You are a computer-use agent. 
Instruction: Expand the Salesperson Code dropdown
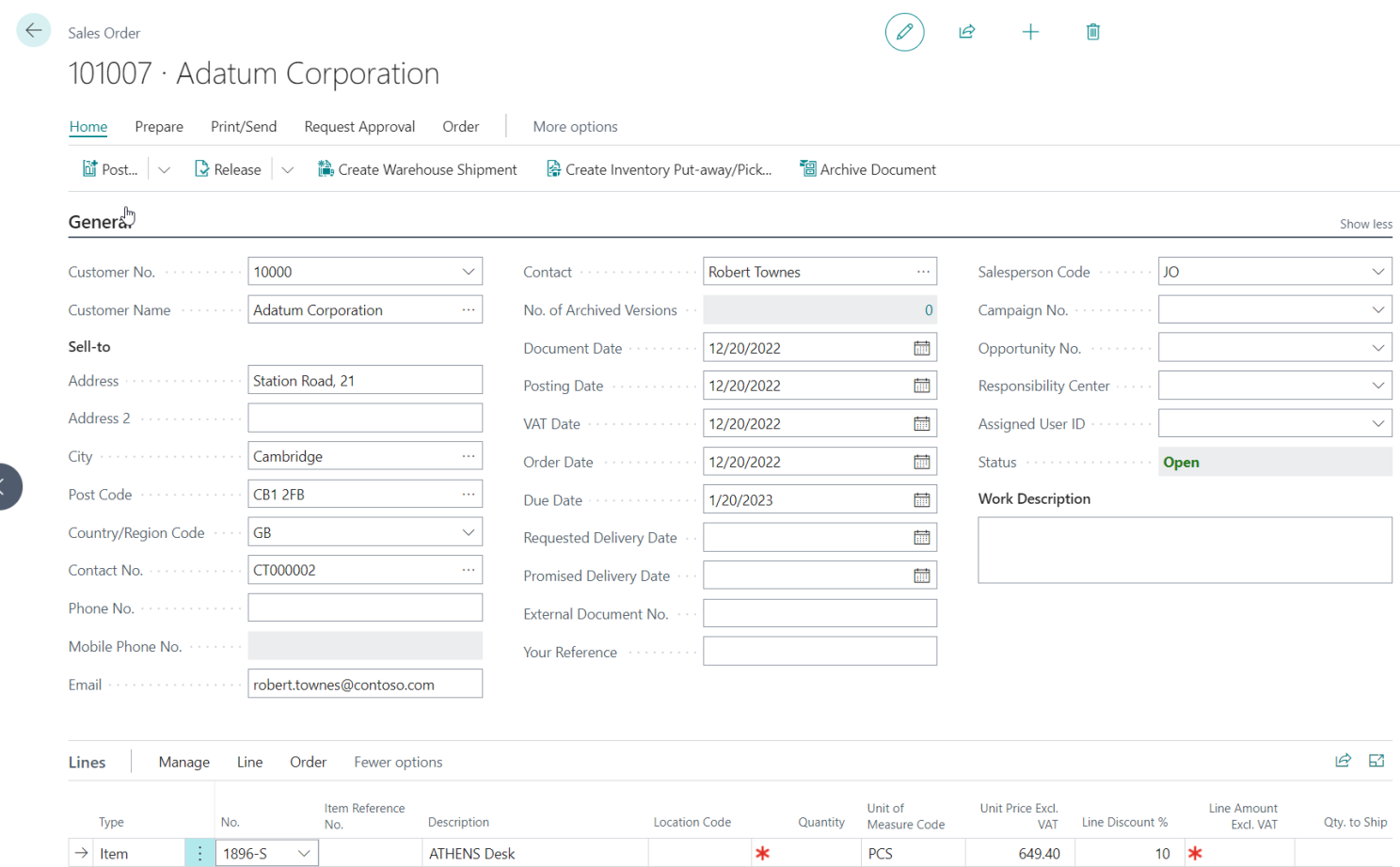[x=1378, y=272]
